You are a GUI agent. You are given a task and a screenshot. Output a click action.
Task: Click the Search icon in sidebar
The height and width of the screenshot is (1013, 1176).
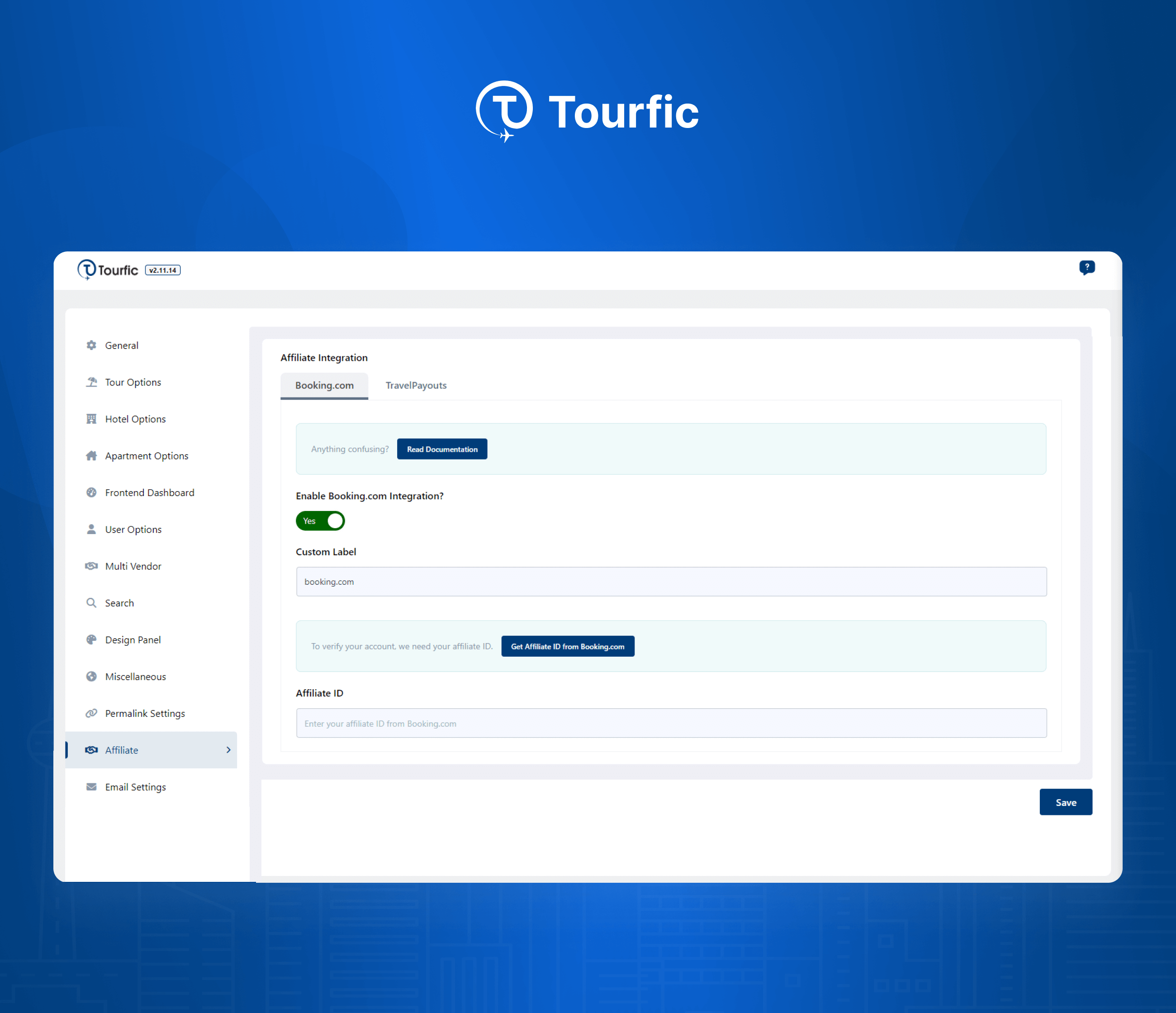pos(91,602)
